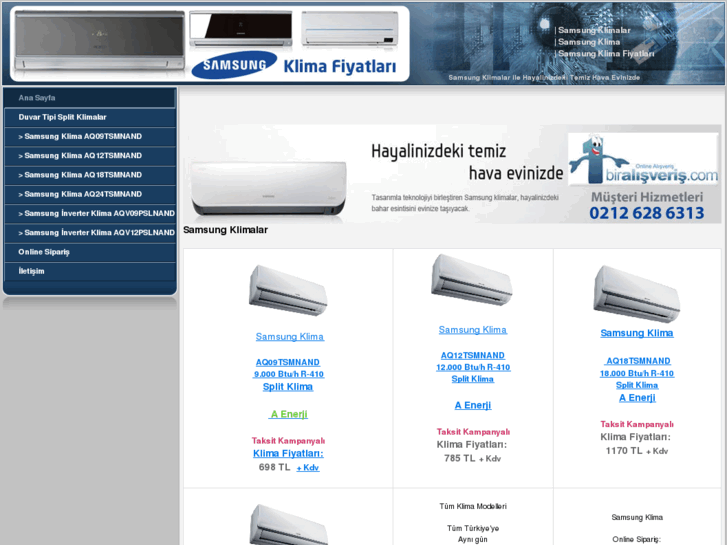Open the İletişim contact page
The height and width of the screenshot is (545, 727).
[x=89, y=271]
